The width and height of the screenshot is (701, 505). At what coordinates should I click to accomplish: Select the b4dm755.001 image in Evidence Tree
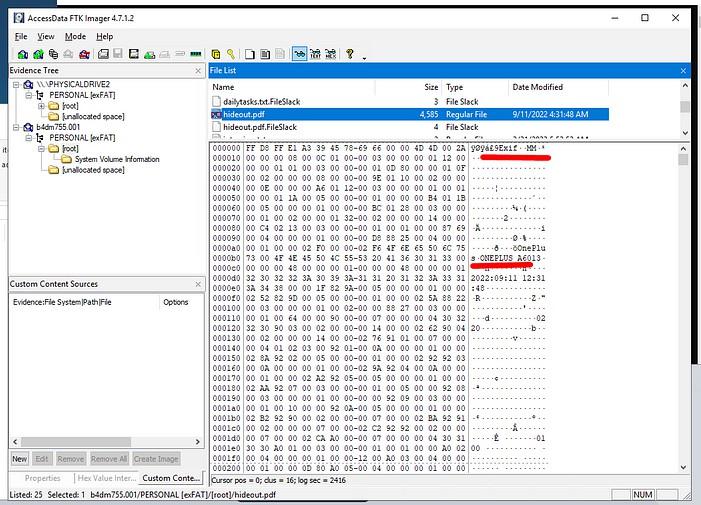click(58, 127)
